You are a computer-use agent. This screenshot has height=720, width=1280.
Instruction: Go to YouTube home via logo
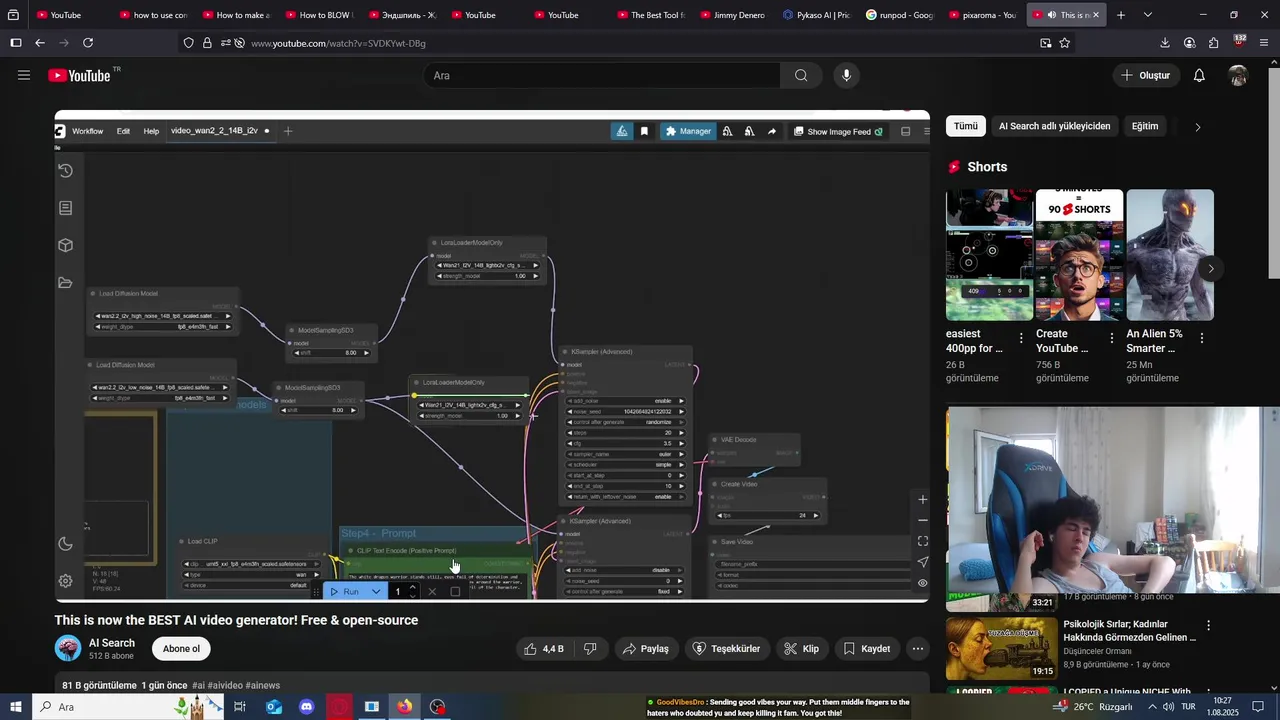pos(79,76)
